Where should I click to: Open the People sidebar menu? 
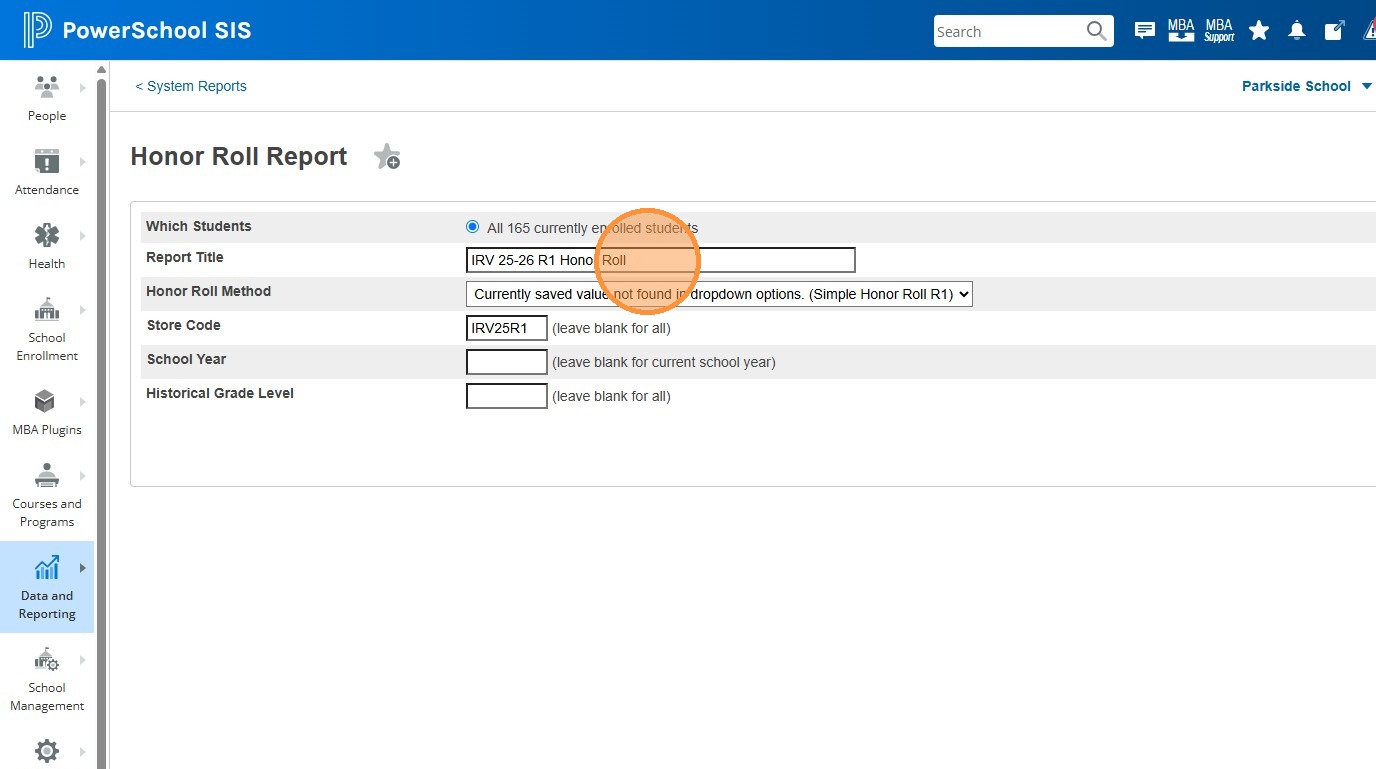(47, 99)
